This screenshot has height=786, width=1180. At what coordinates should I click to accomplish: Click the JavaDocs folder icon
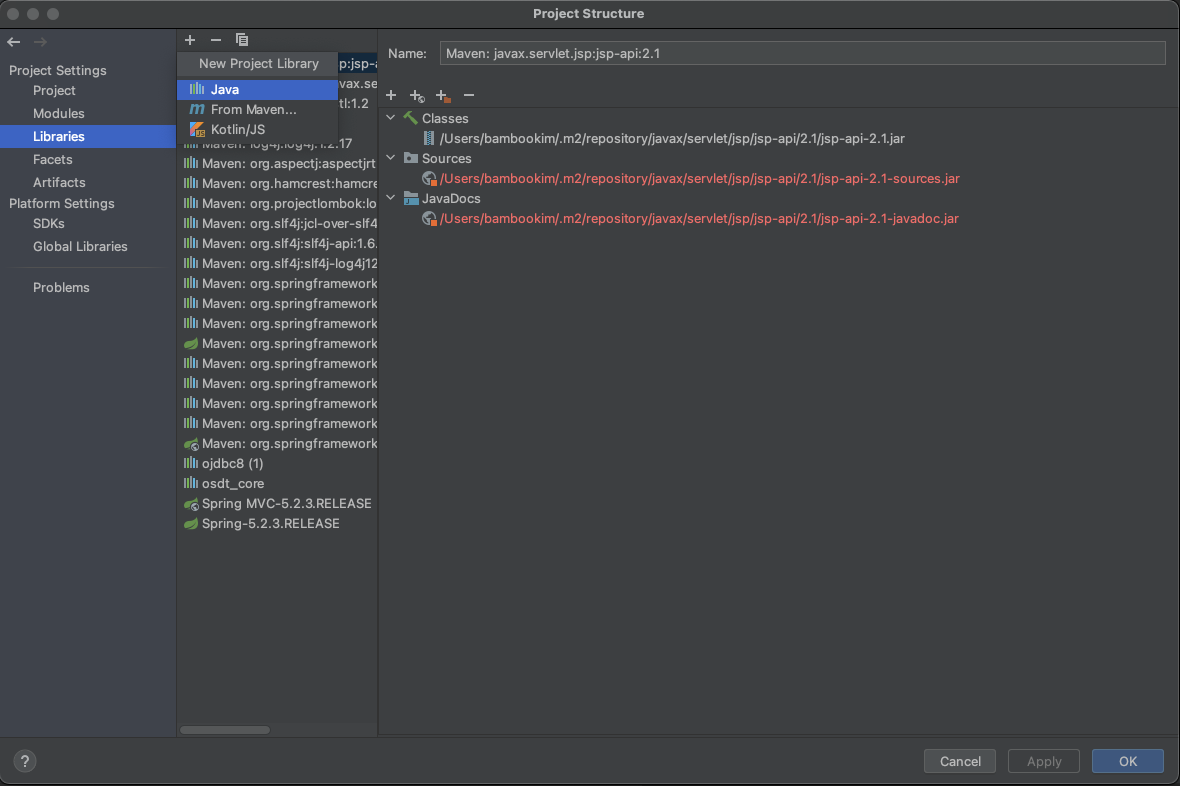(x=410, y=198)
